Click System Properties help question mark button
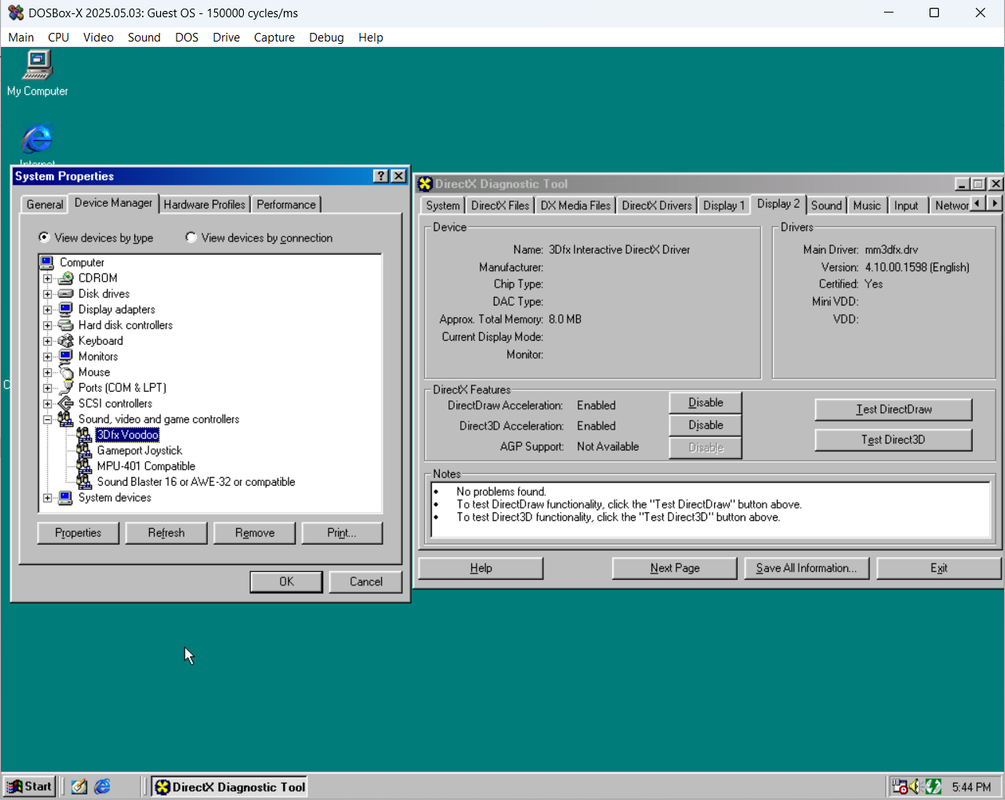Image resolution: width=1005 pixels, height=800 pixels. (381, 176)
